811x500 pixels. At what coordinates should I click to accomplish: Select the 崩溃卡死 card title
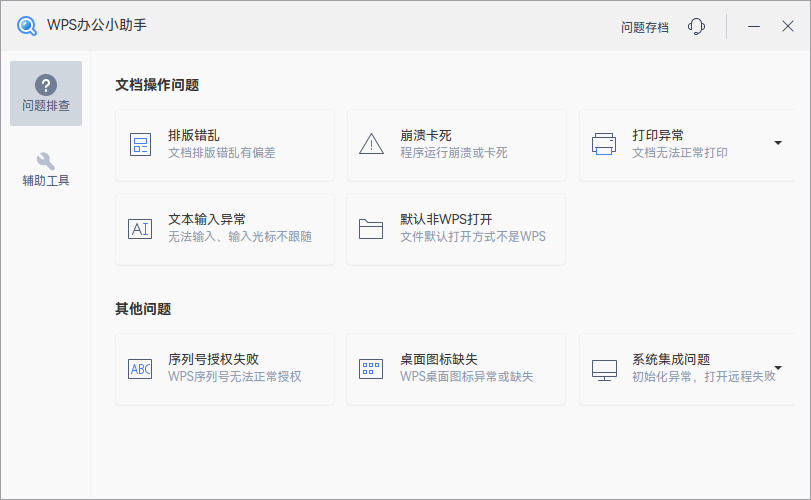[426, 135]
